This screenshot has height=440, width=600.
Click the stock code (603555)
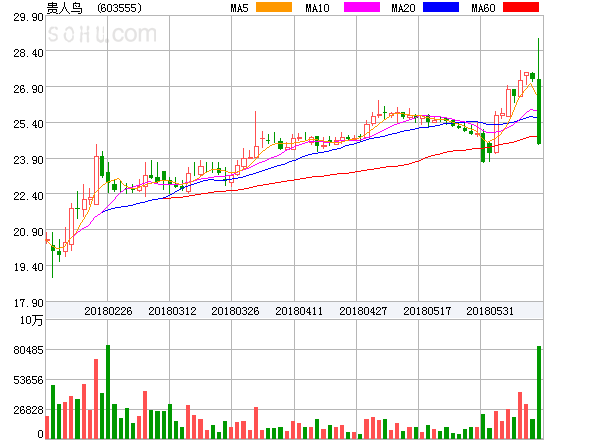click(x=119, y=8)
